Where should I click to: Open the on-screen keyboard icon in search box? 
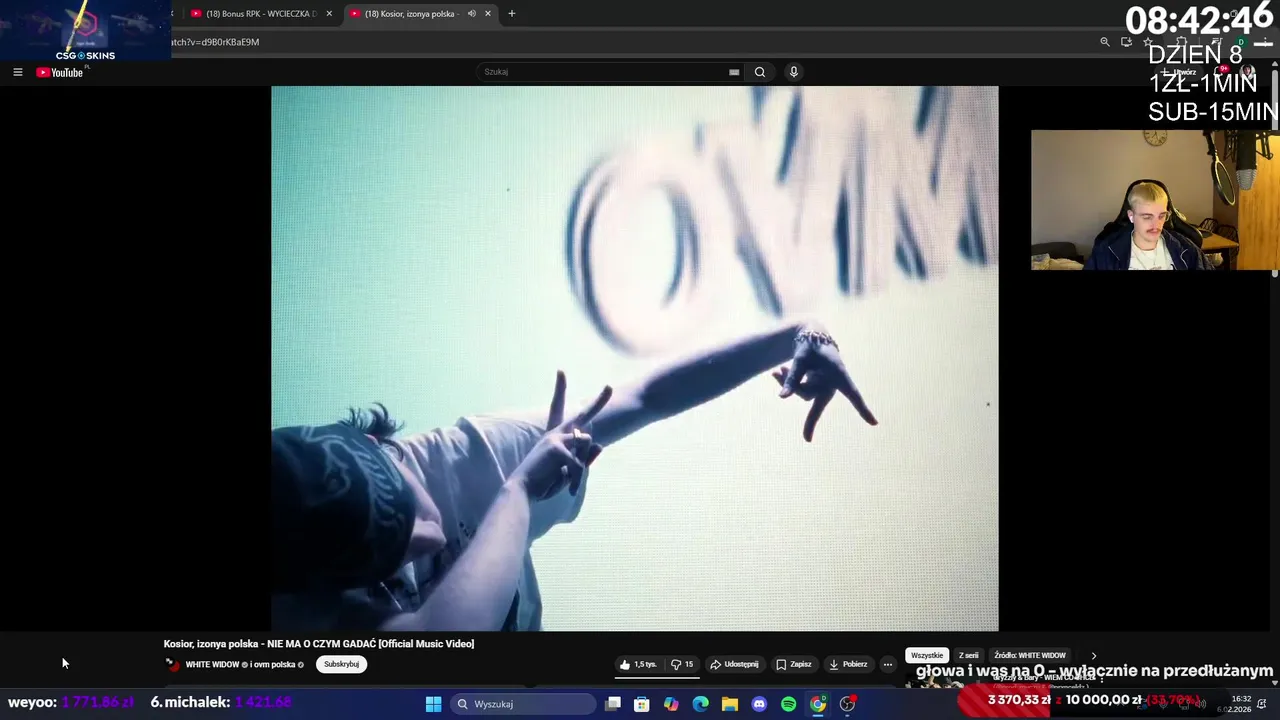(734, 72)
